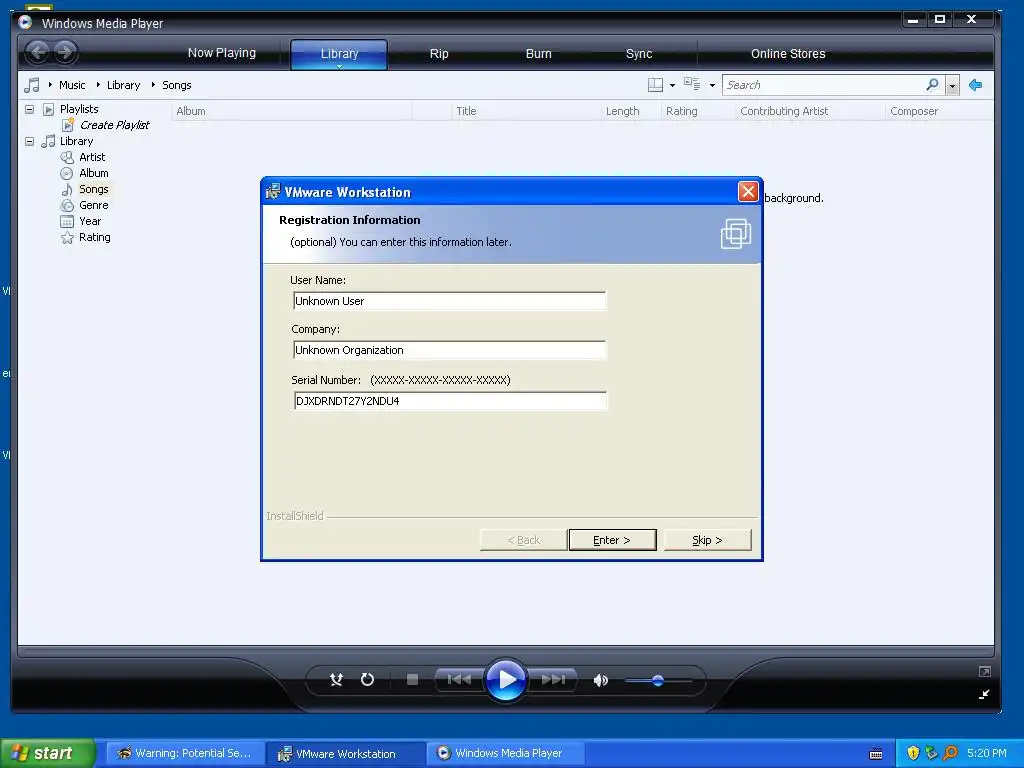
Task: Sort by the Rating column header
Action: click(698, 111)
